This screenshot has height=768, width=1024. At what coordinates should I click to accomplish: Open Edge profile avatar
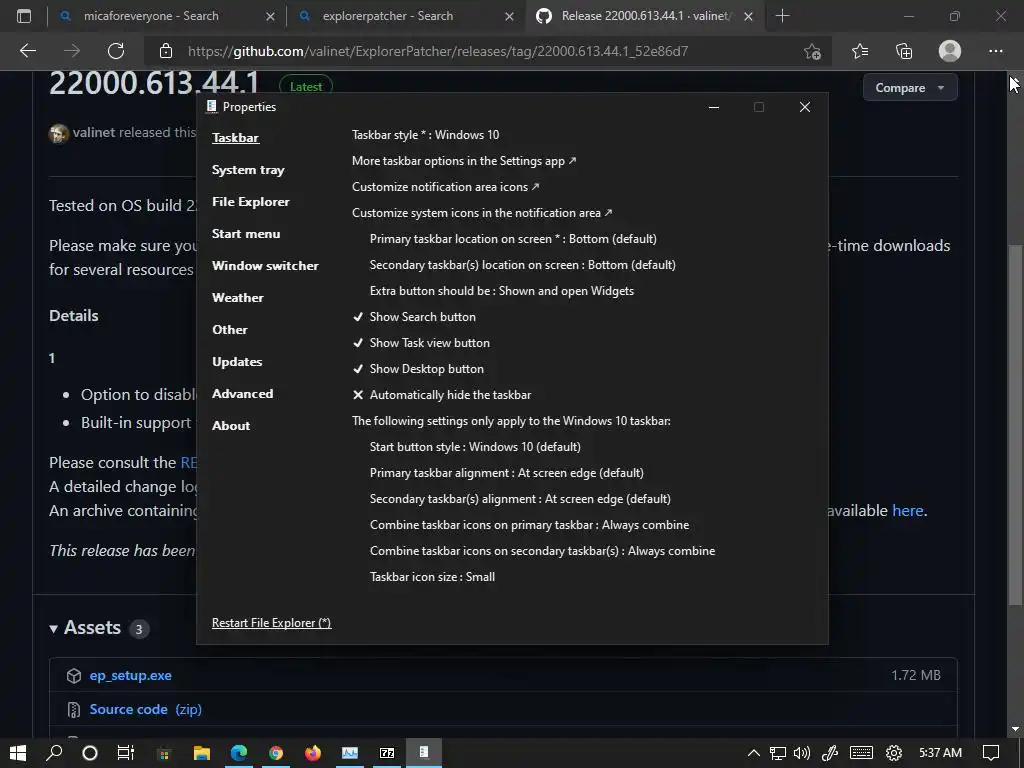950,51
